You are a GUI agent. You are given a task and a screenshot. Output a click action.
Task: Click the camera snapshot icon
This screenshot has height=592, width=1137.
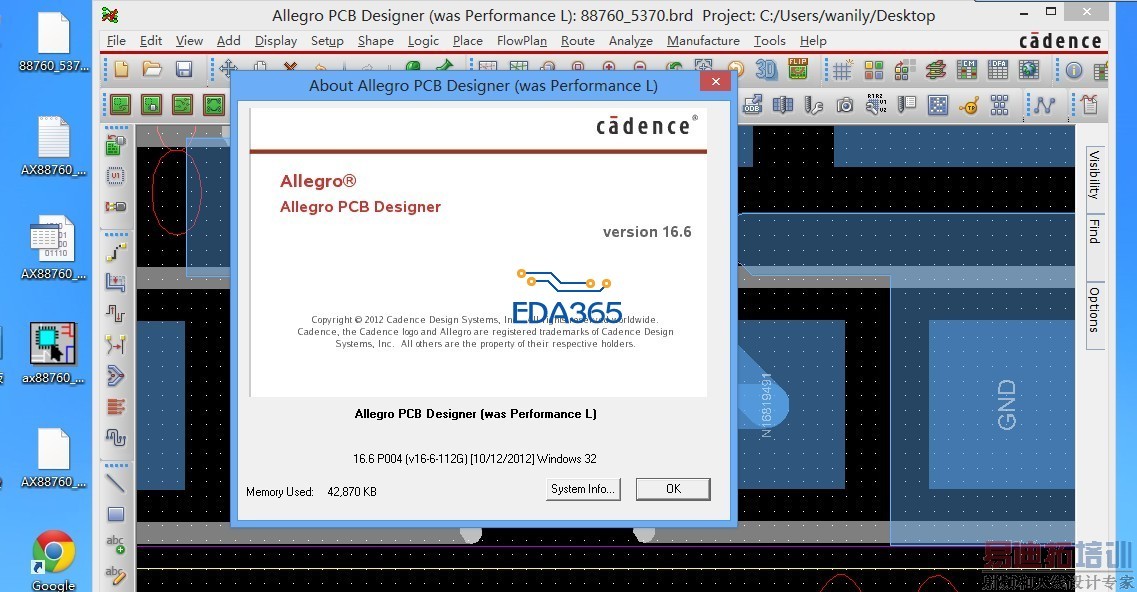pyautogui.click(x=845, y=106)
